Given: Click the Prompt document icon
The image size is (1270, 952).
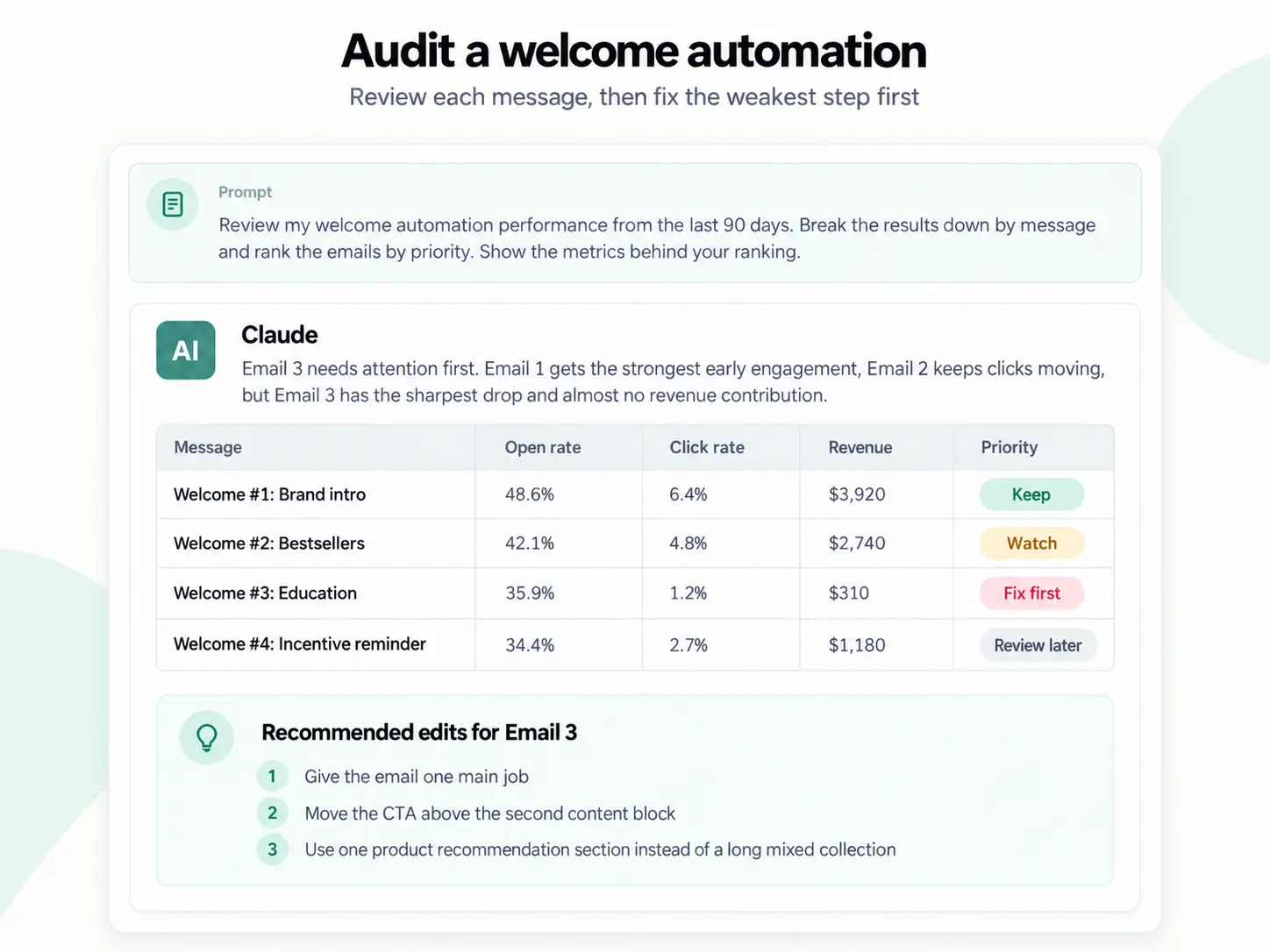Looking at the screenshot, I should click(173, 204).
